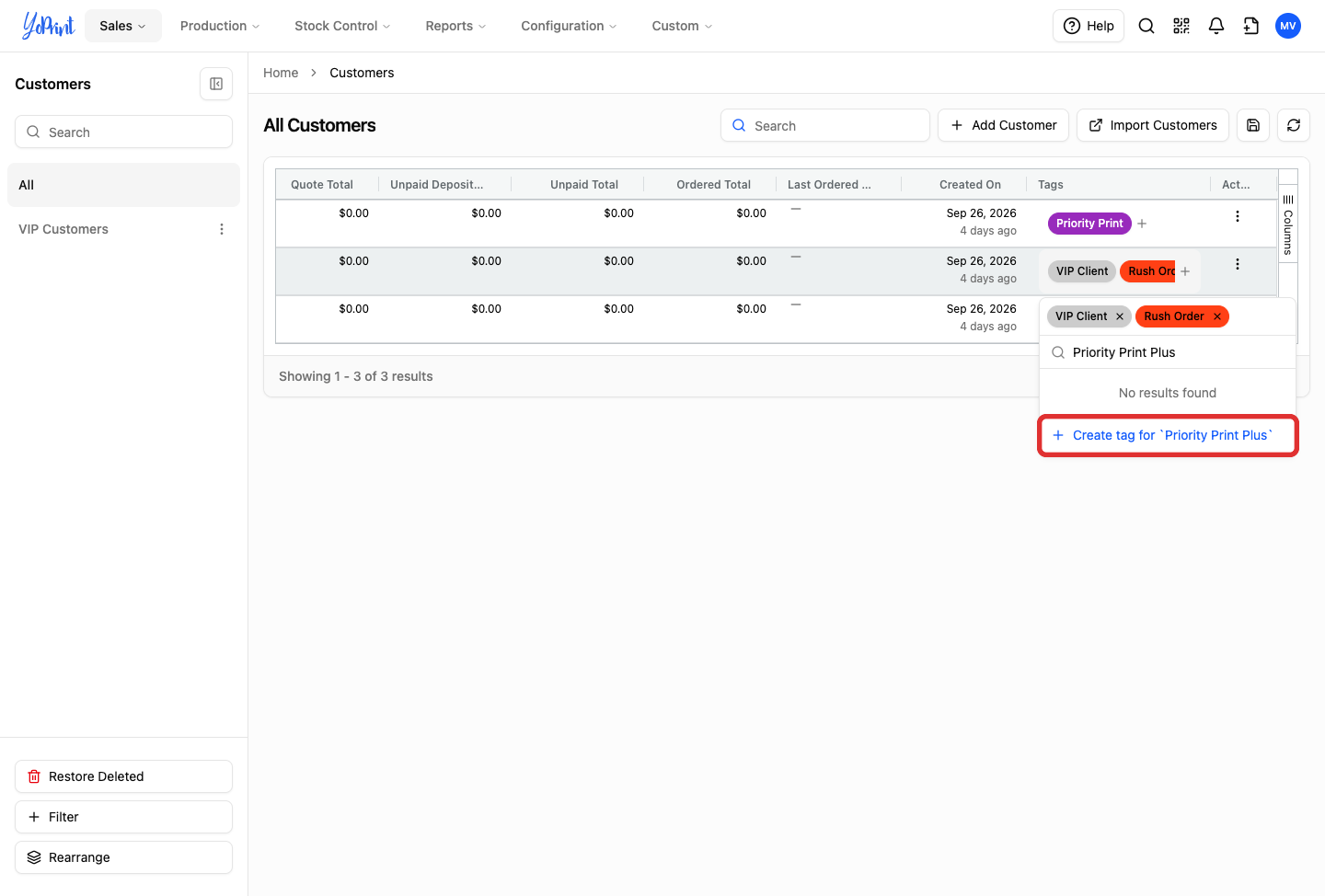1325x896 pixels.
Task: Open the MV user avatar menu
Action: pyautogui.click(x=1288, y=26)
